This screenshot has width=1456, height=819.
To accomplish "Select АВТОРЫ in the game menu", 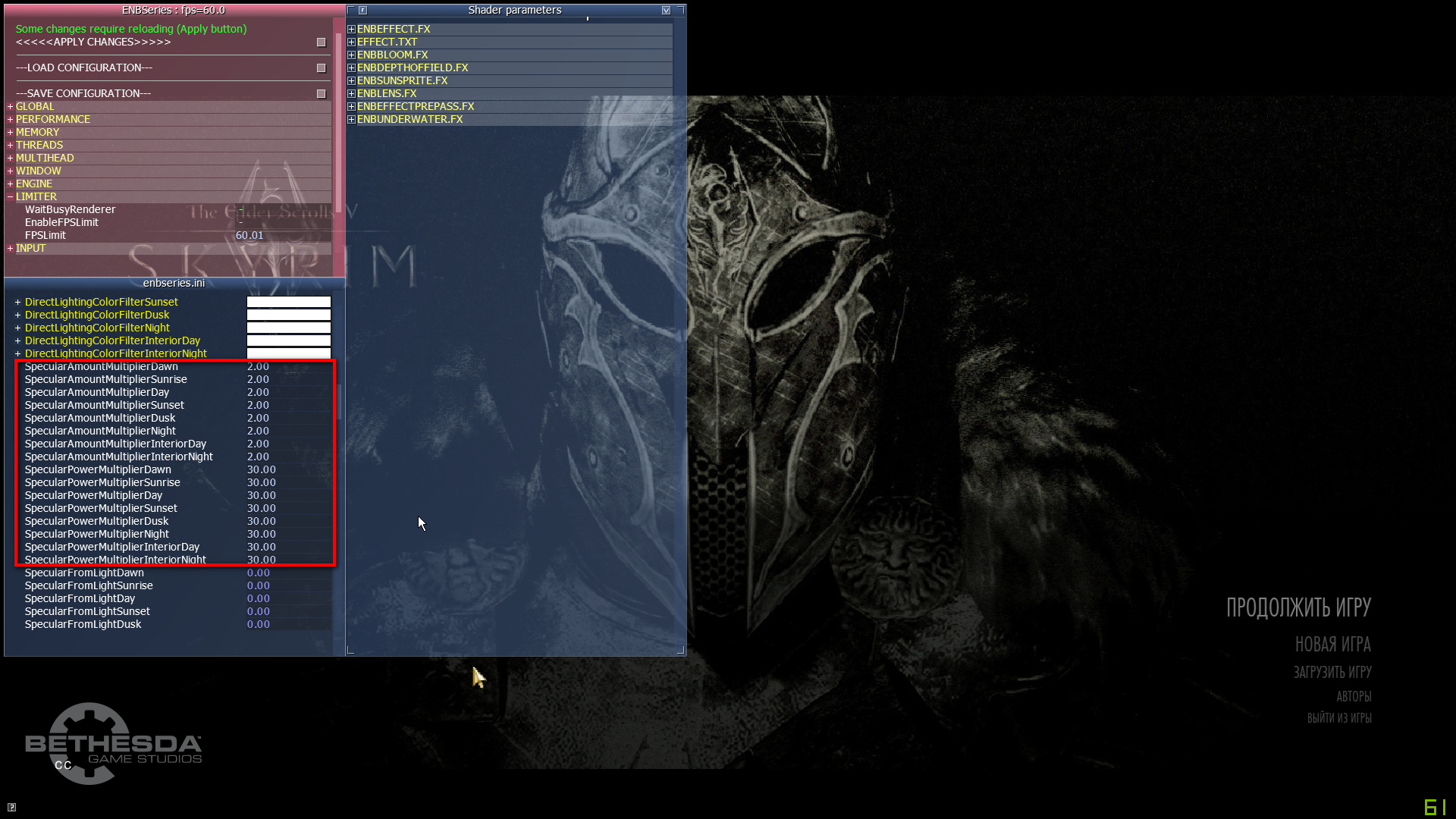I will (1354, 696).
